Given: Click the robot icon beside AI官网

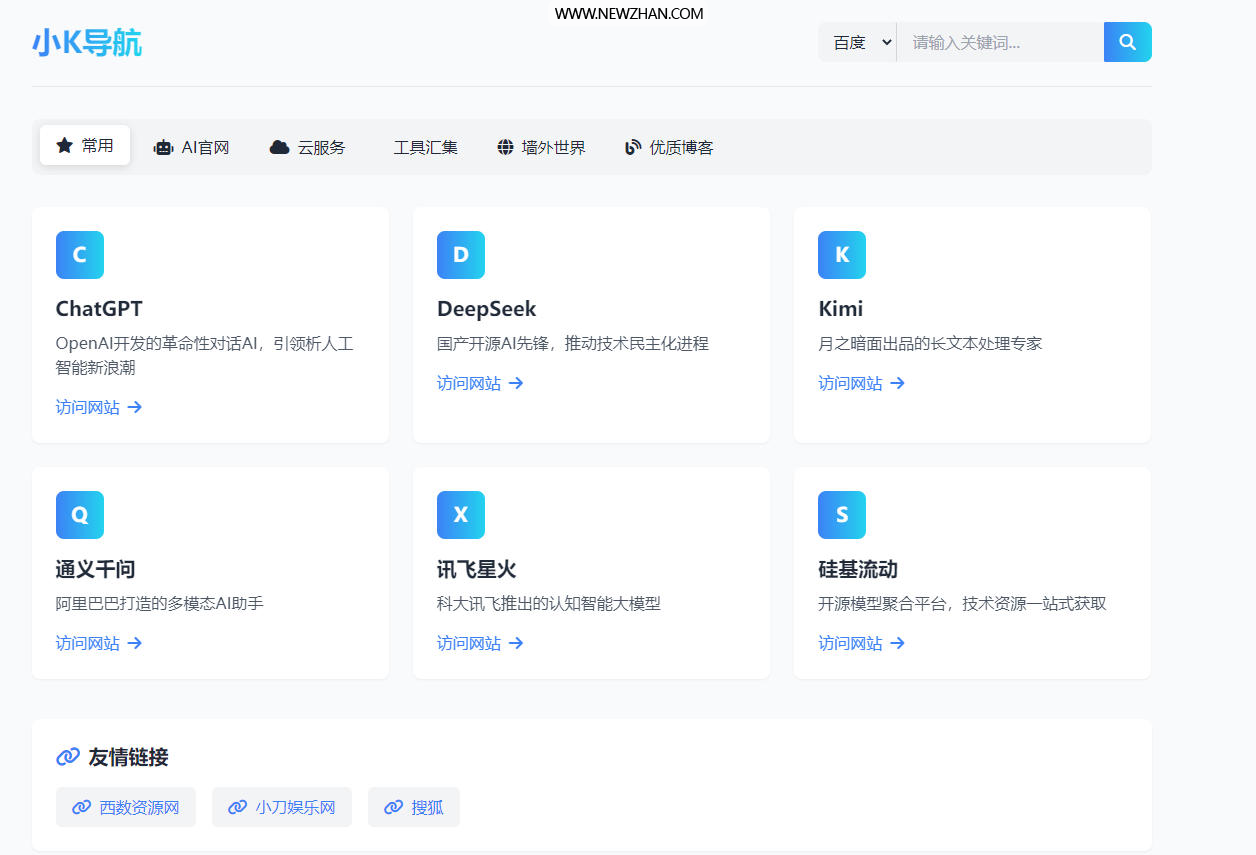Looking at the screenshot, I should (x=163, y=146).
